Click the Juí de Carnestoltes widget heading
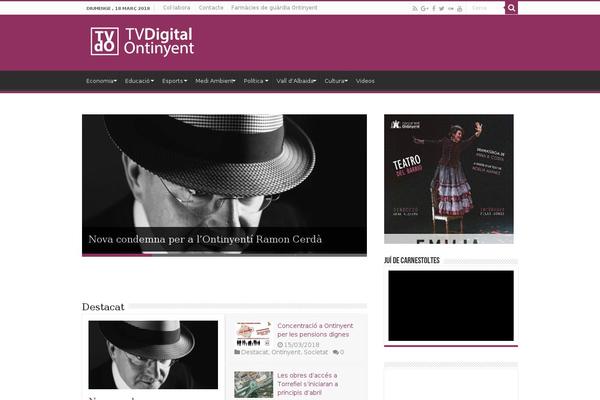This screenshot has width=600, height=400. coord(412,260)
